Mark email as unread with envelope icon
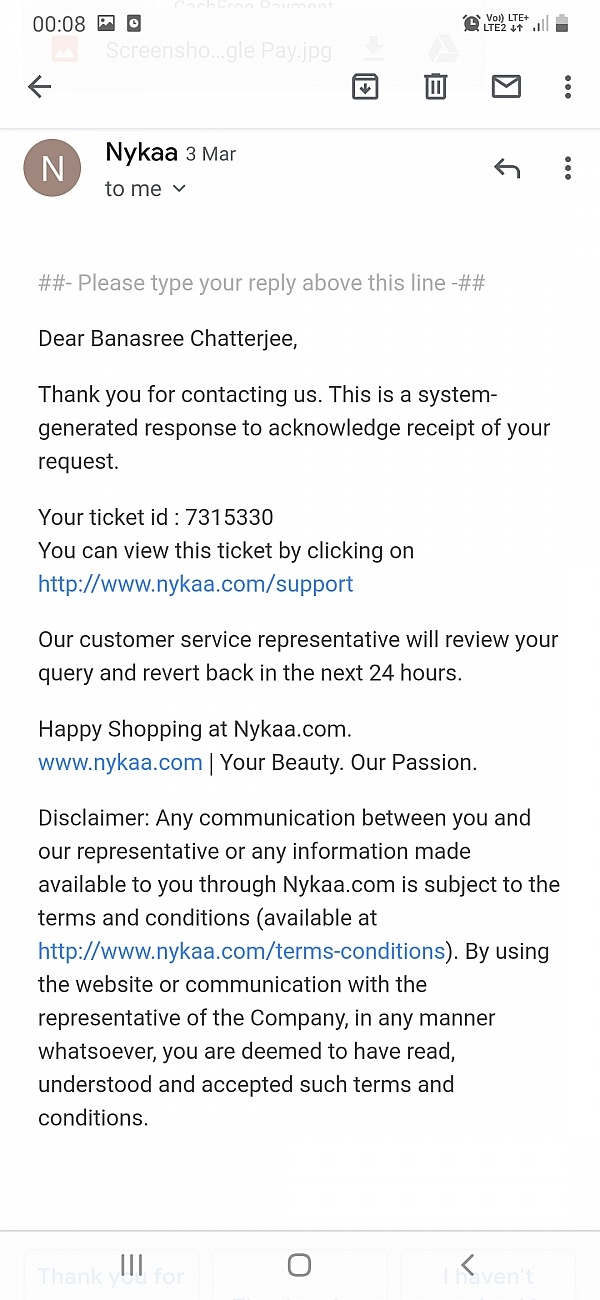600x1300 pixels. pos(506,87)
